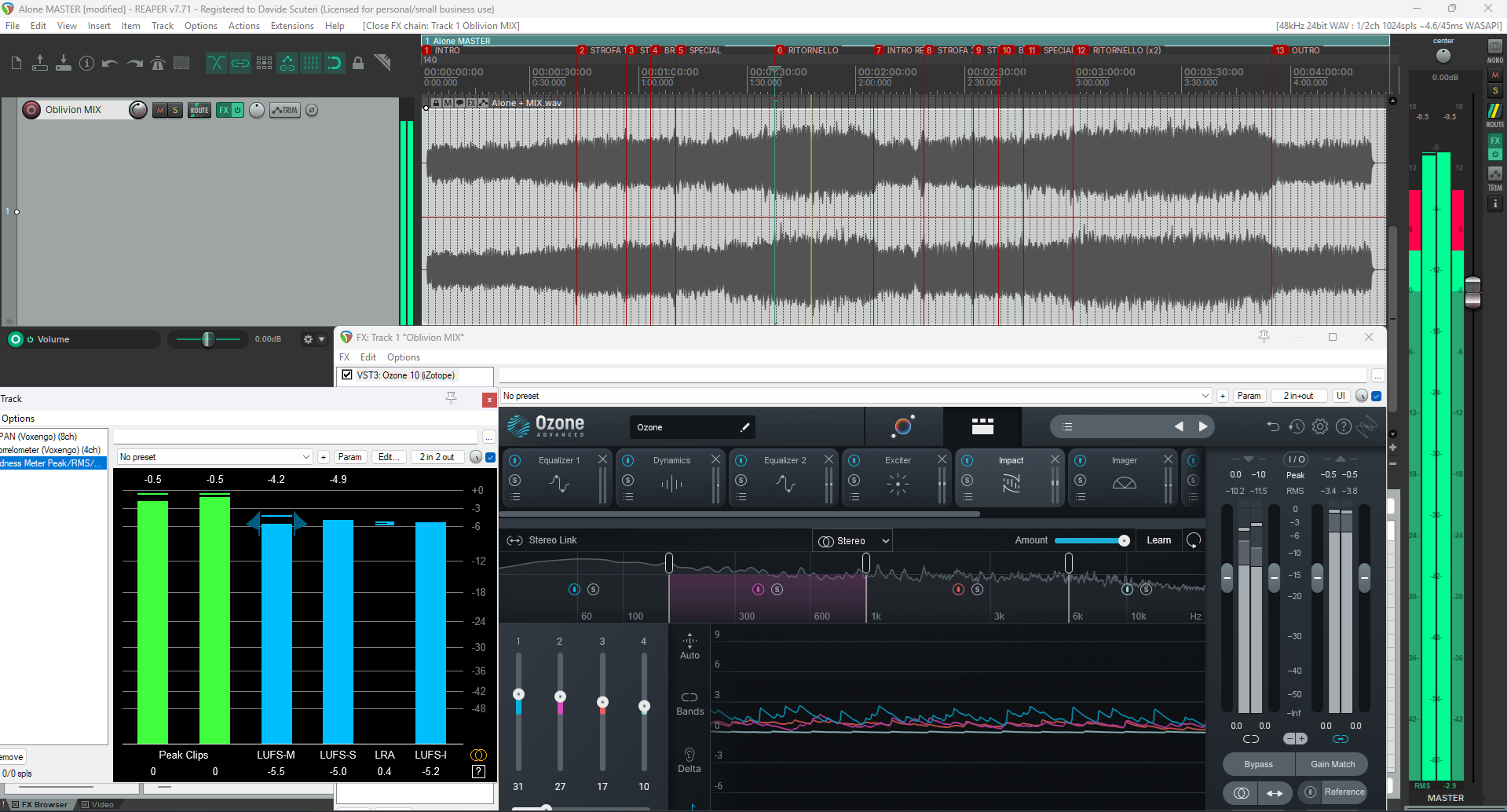The height and width of the screenshot is (812, 1507).
Task: Click the Ozone undo history icon
Action: click(x=1297, y=426)
